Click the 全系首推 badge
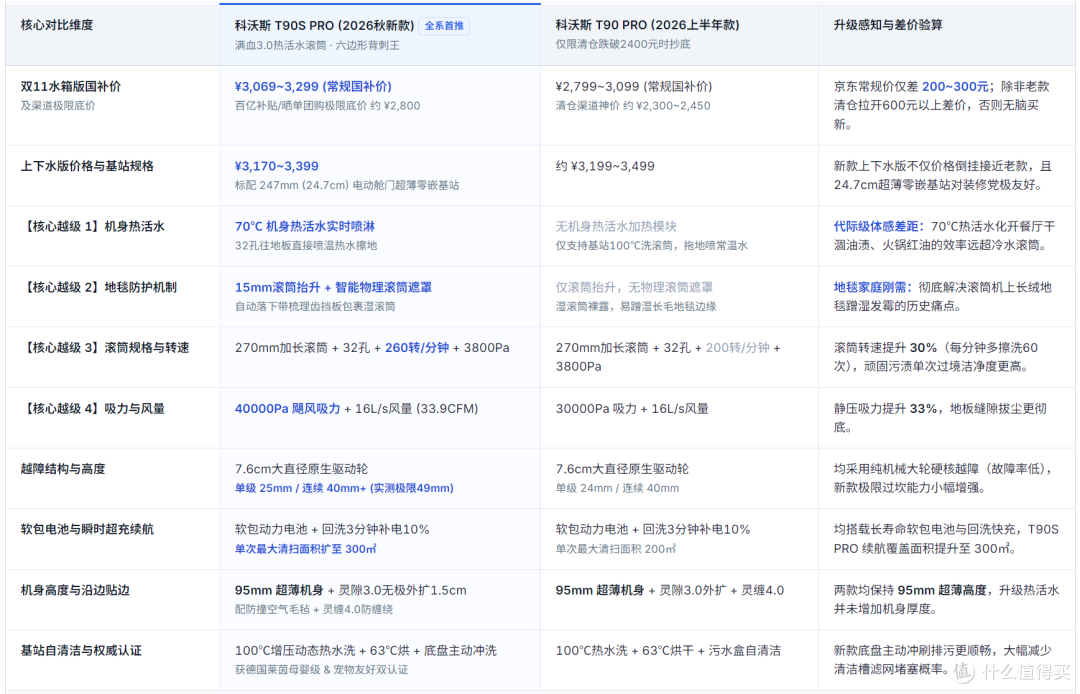This screenshot has height=694, width=1080. tap(444, 25)
